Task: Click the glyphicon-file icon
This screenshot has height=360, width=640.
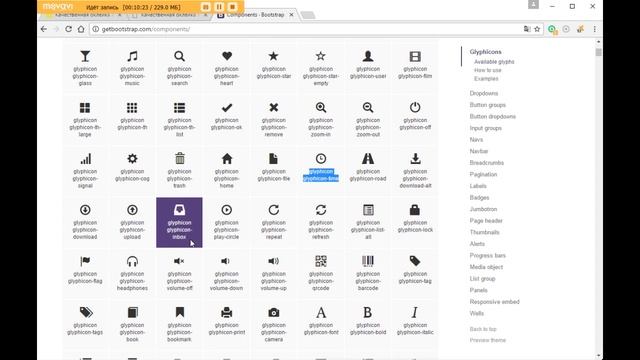Action: (273, 158)
